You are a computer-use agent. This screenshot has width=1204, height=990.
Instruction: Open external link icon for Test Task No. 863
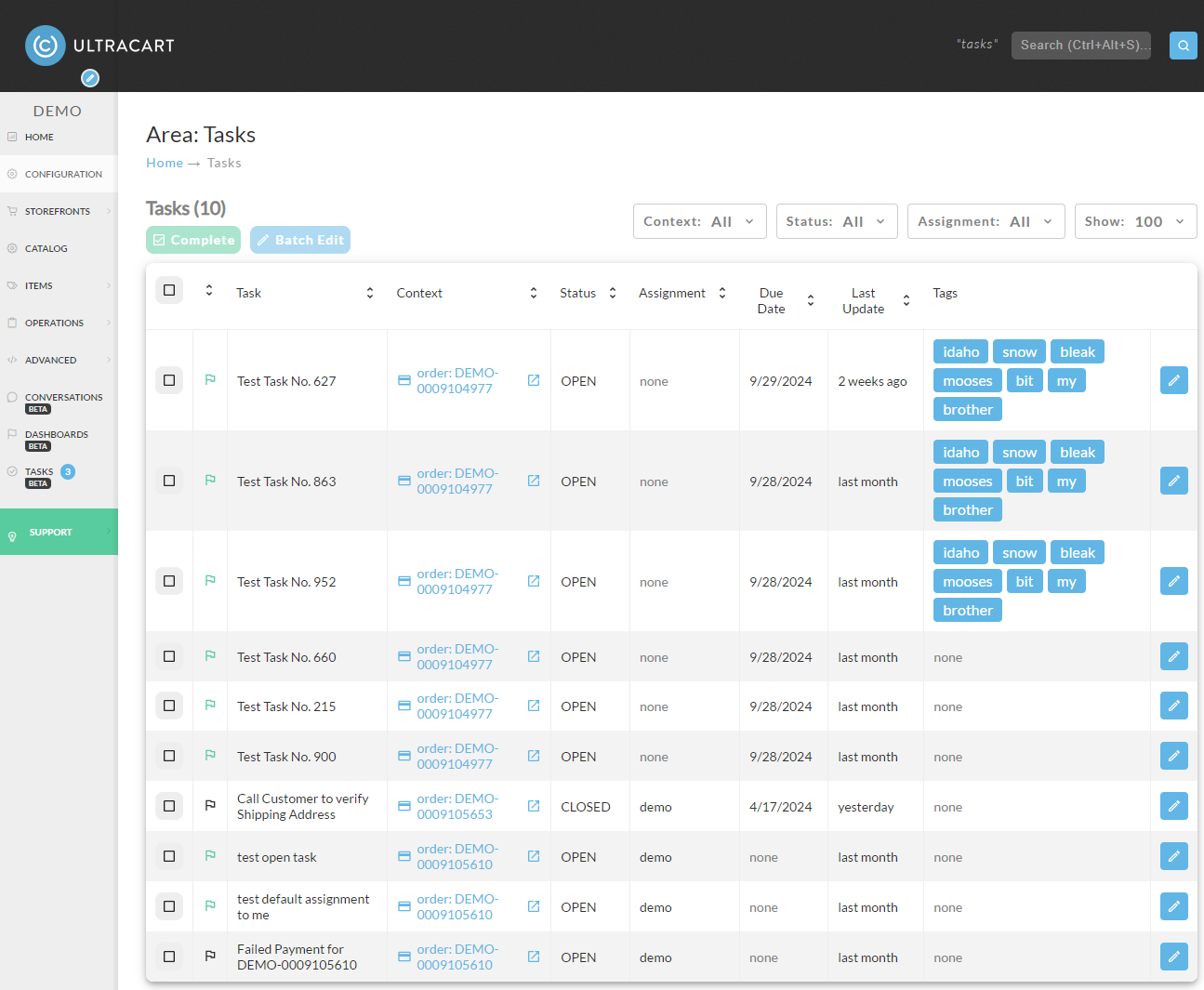[534, 481]
